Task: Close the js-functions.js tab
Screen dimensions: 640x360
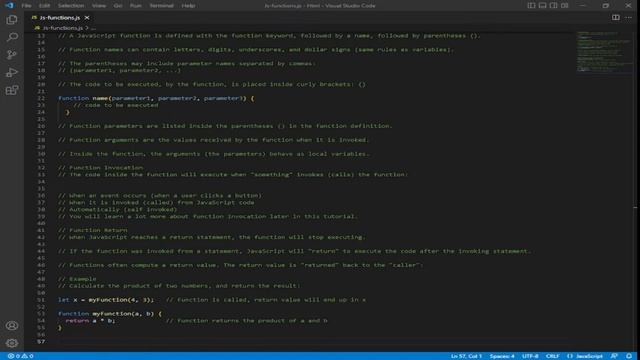Action: (x=87, y=18)
